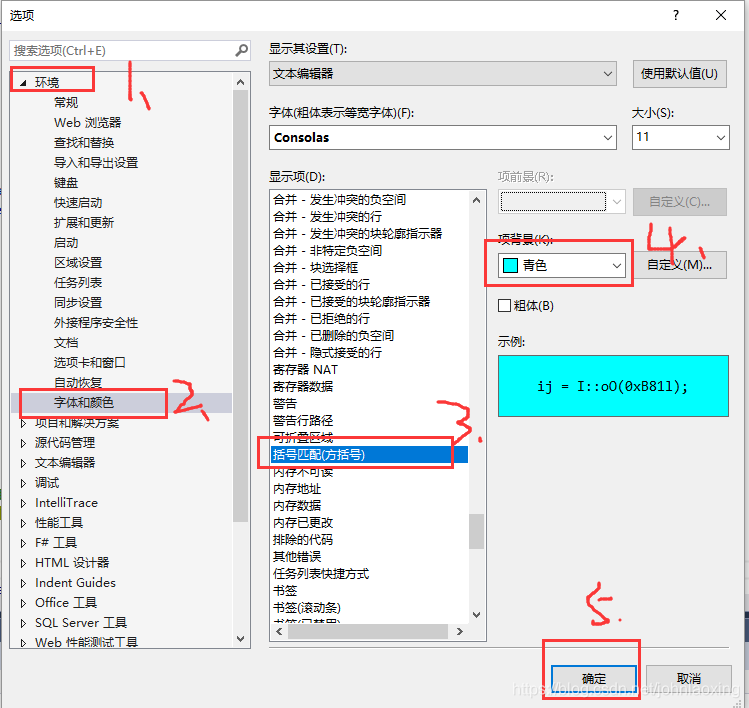Image resolution: width=749 pixels, height=708 pixels.
Task: Select 寄存器数据 list item
Action: 303,386
